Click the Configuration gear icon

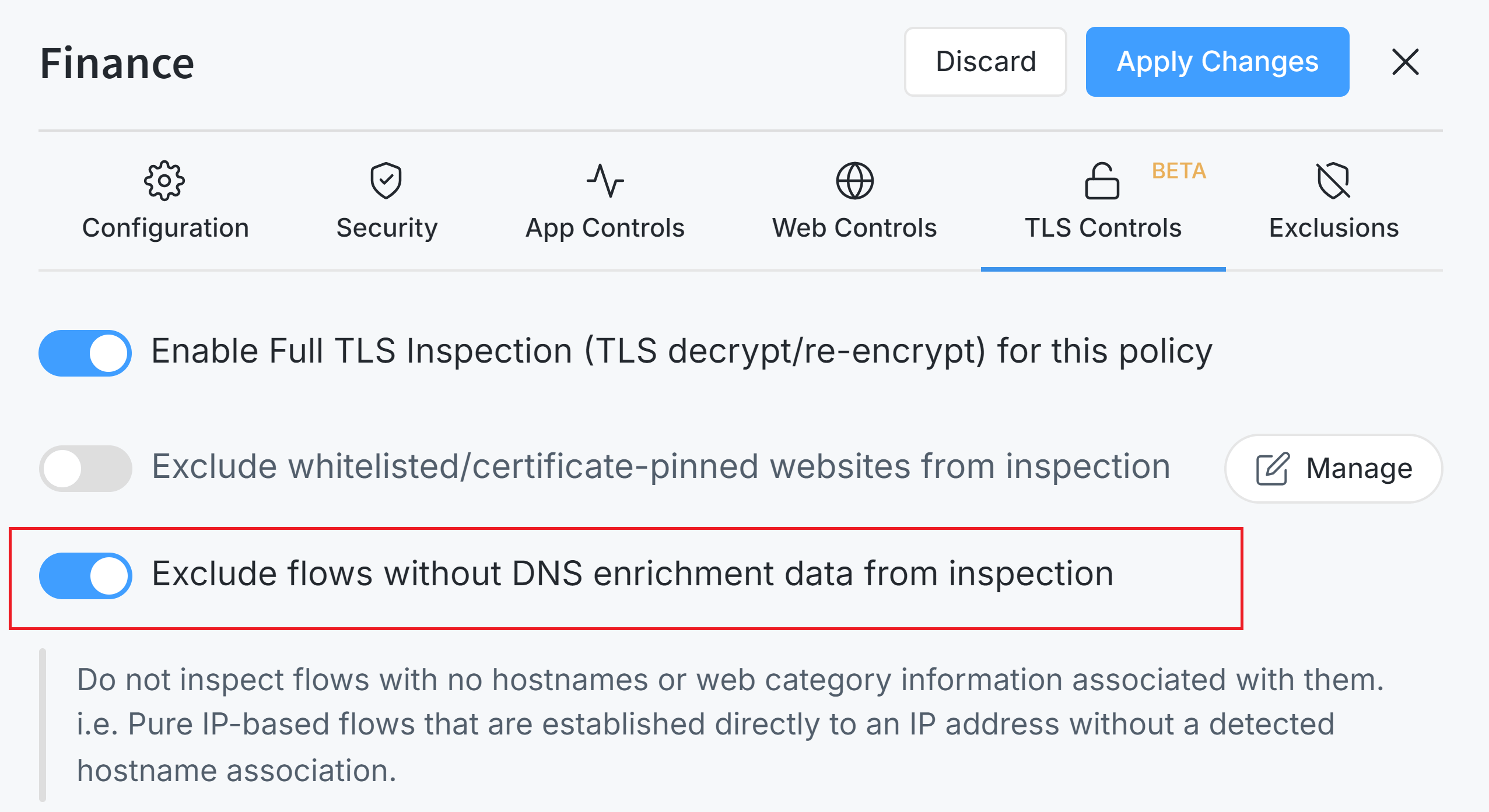164,181
